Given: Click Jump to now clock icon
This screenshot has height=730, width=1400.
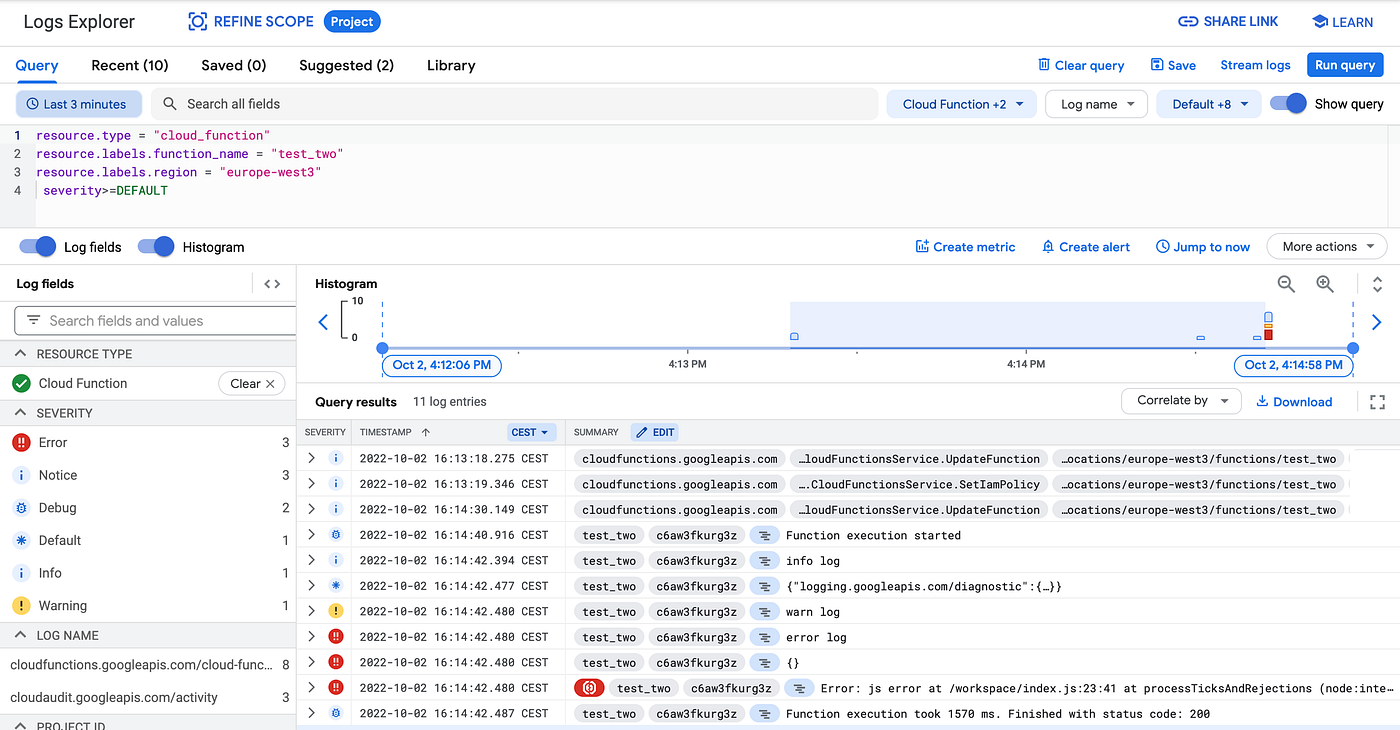Looking at the screenshot, I should [x=1161, y=246].
